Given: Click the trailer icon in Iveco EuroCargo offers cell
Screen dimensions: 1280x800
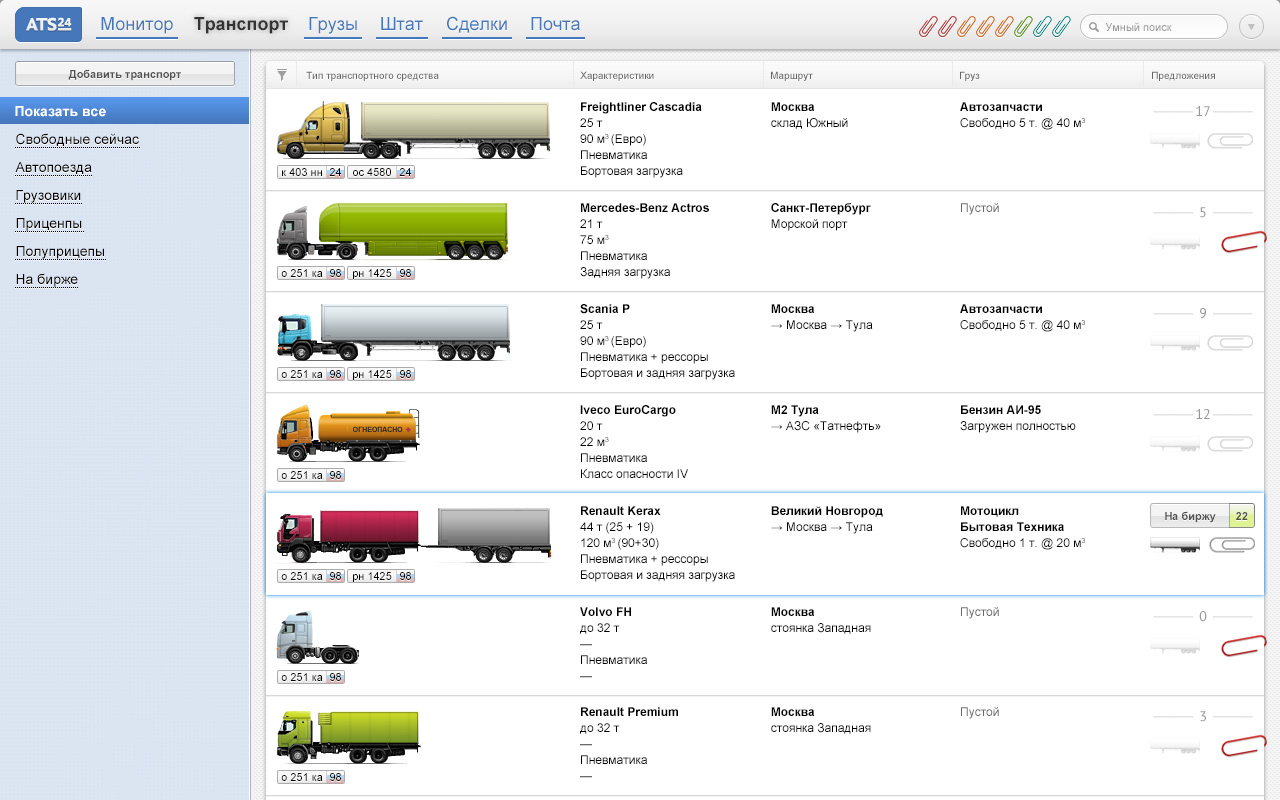Looking at the screenshot, I should 1174,445.
